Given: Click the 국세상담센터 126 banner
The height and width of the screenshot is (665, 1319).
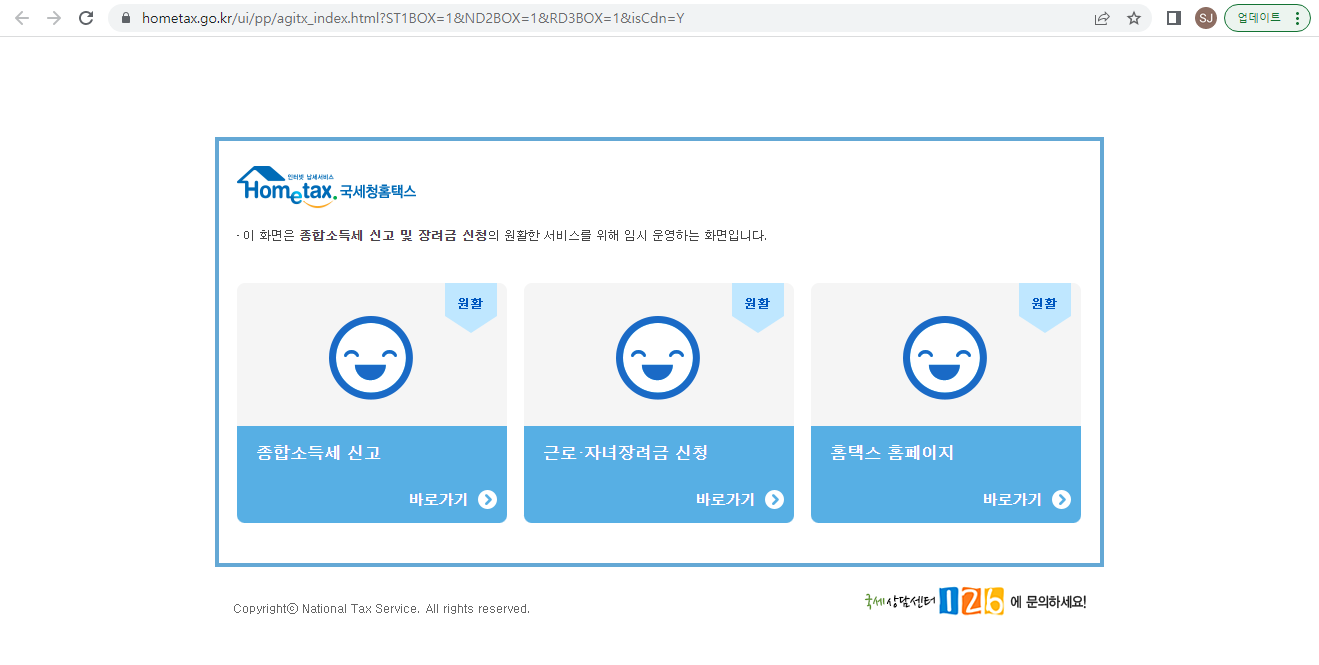Looking at the screenshot, I should [x=975, y=601].
